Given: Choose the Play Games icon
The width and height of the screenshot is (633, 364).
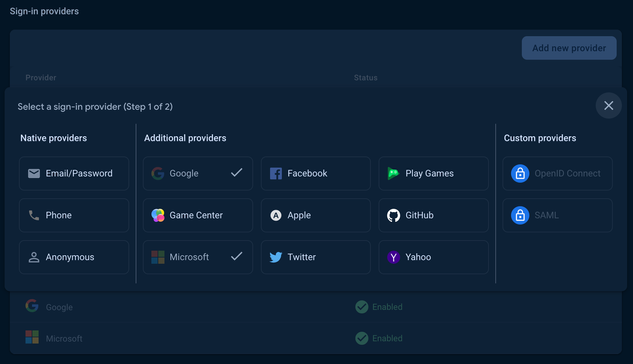Looking at the screenshot, I should coord(393,174).
